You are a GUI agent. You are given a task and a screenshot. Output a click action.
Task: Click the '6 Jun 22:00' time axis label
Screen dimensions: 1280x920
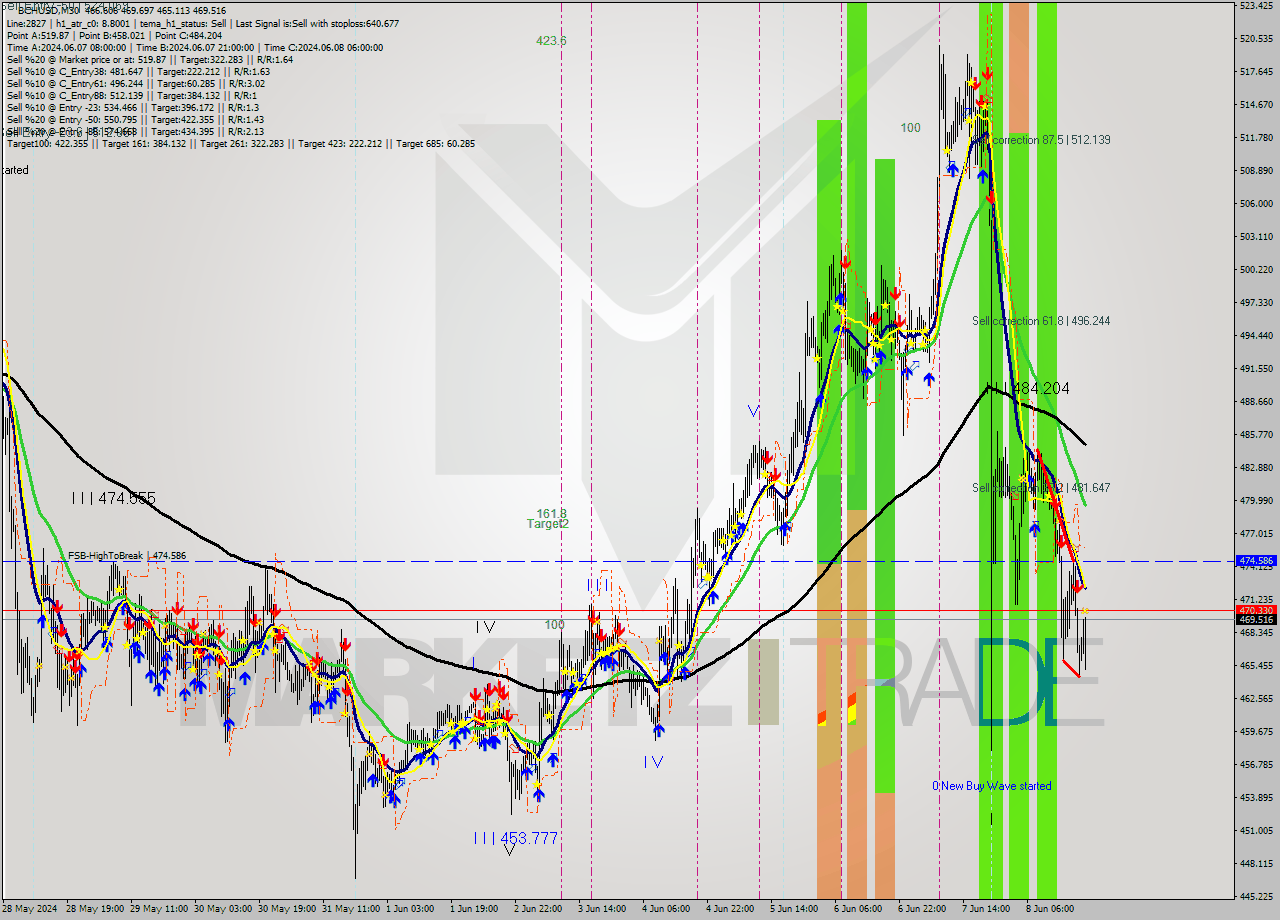tap(922, 909)
